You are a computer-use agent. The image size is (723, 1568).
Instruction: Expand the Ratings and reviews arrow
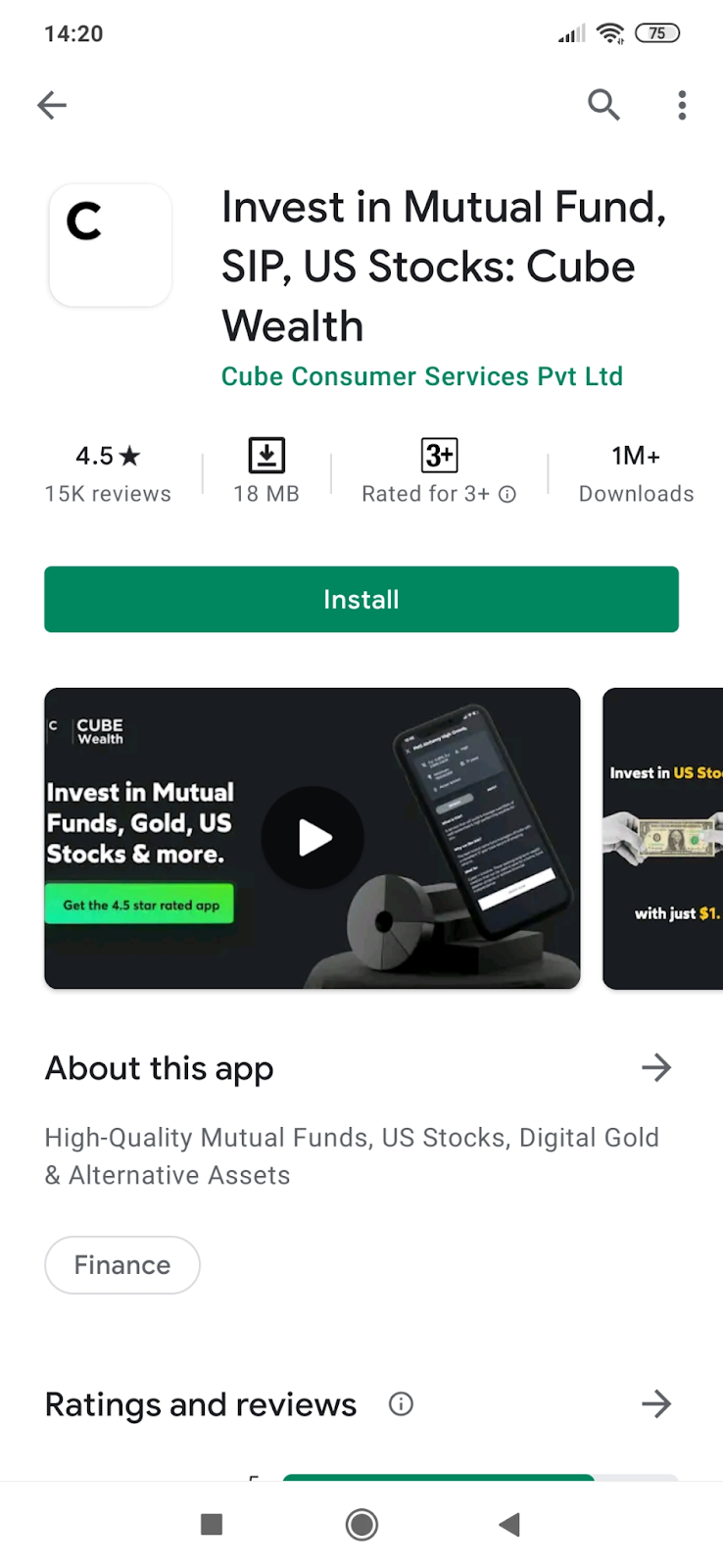tap(656, 1404)
